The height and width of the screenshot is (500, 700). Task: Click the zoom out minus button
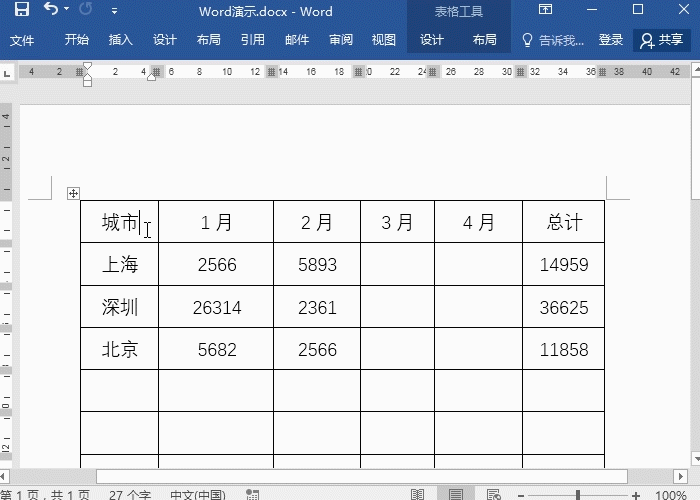click(521, 495)
